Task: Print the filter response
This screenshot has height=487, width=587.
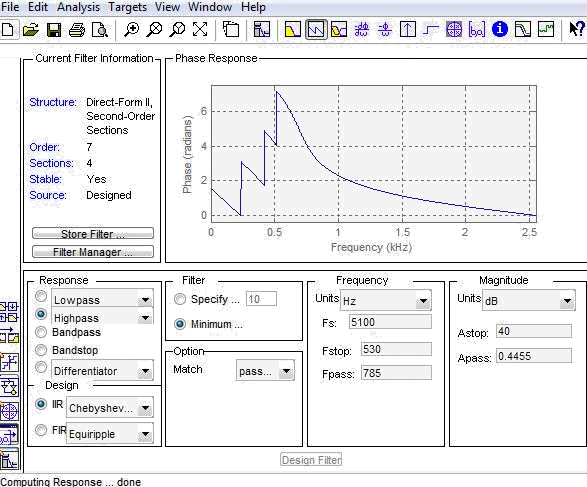Action: pyautogui.click(x=77, y=29)
